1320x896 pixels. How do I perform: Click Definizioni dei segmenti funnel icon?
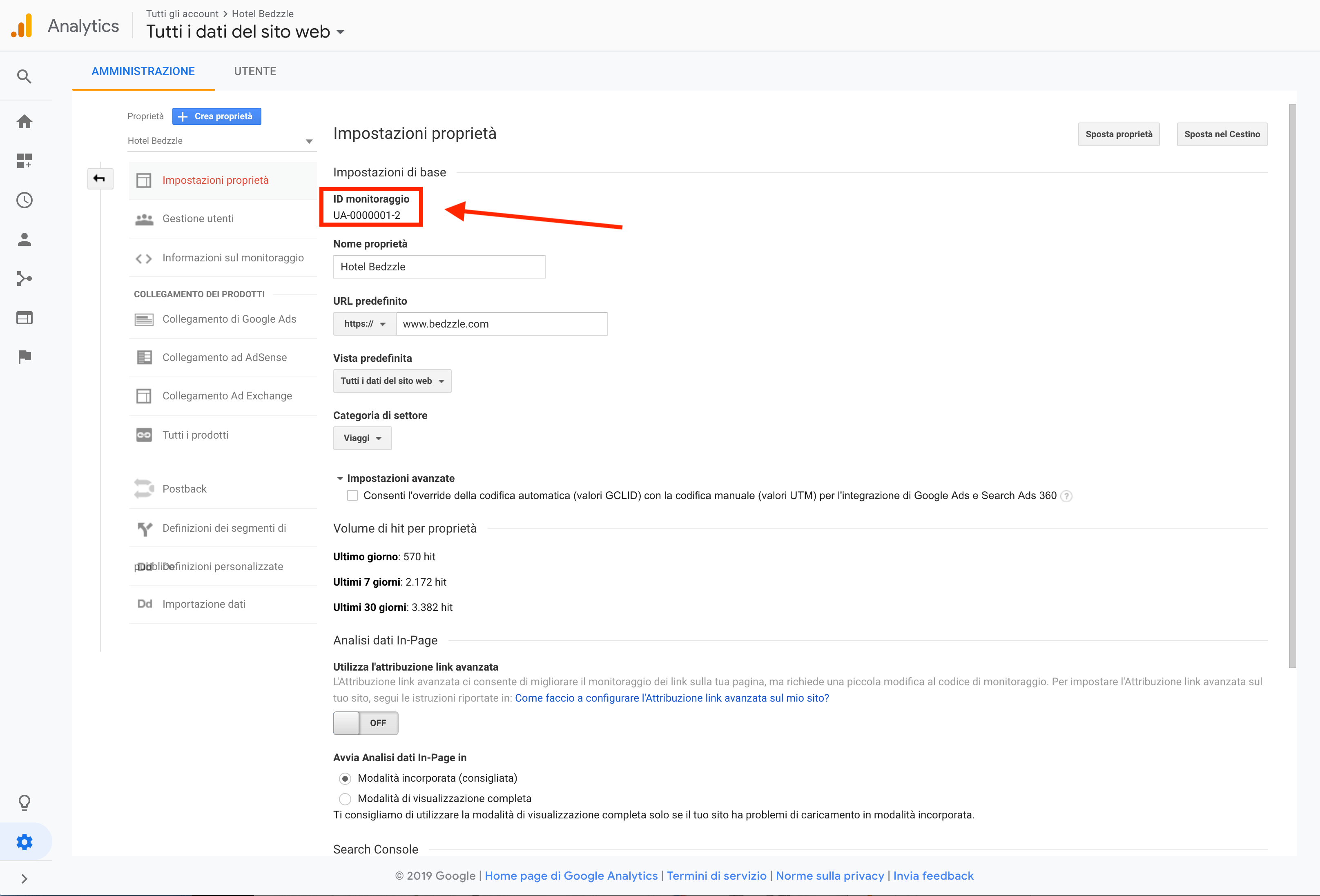click(x=145, y=528)
